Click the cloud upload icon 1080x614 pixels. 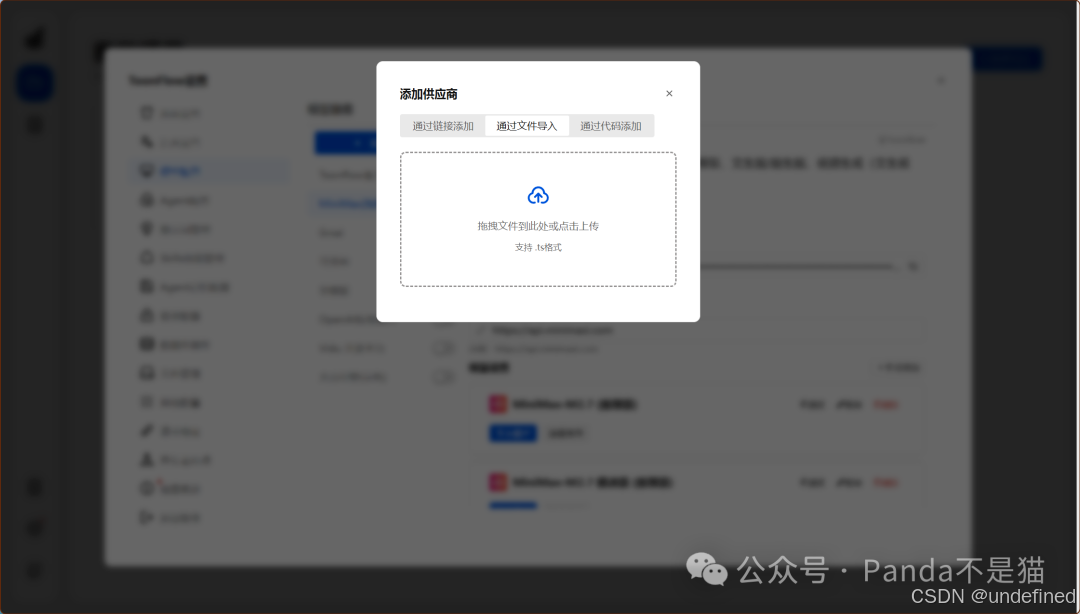(538, 196)
